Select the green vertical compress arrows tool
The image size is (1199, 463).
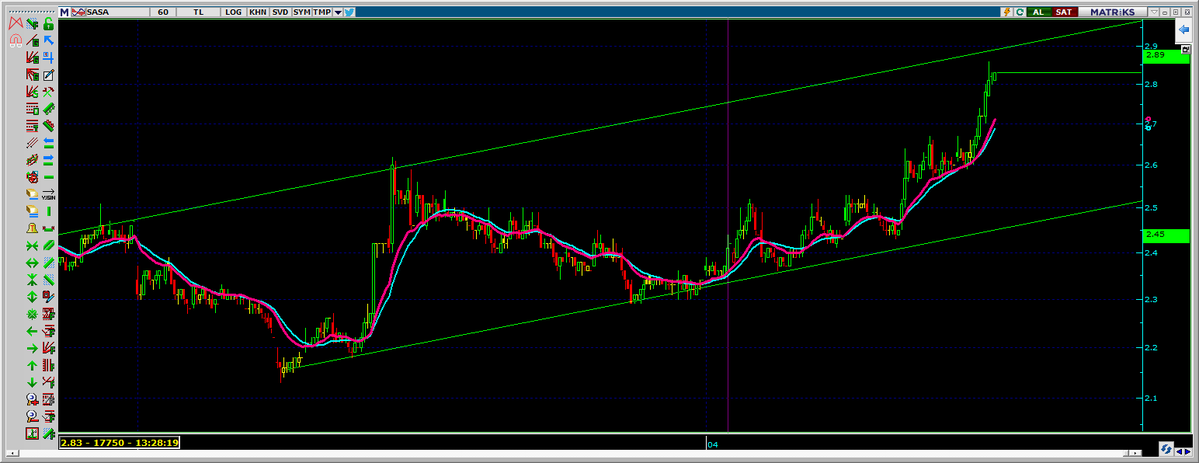[32, 279]
